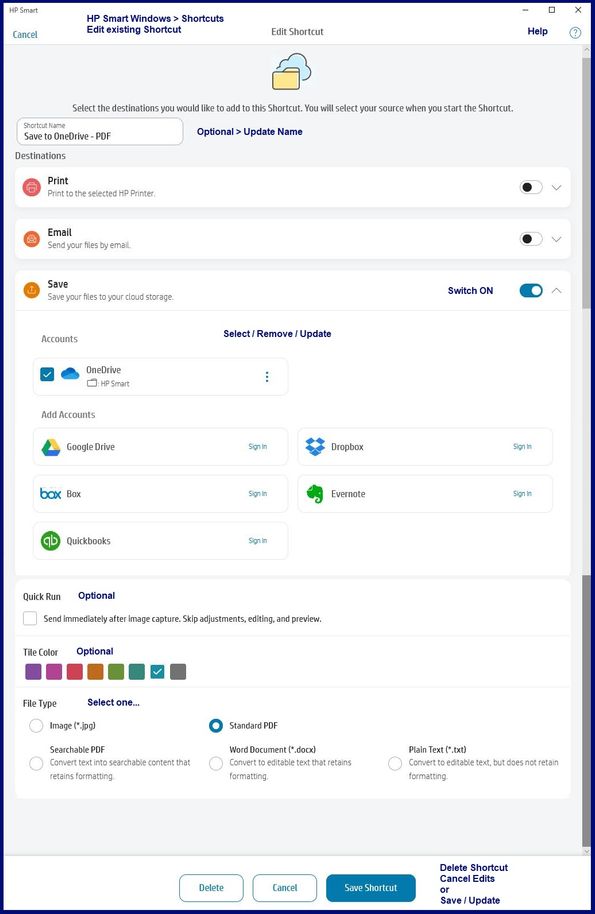The width and height of the screenshot is (595, 914).
Task: Click the Delete button
Action: [211, 888]
